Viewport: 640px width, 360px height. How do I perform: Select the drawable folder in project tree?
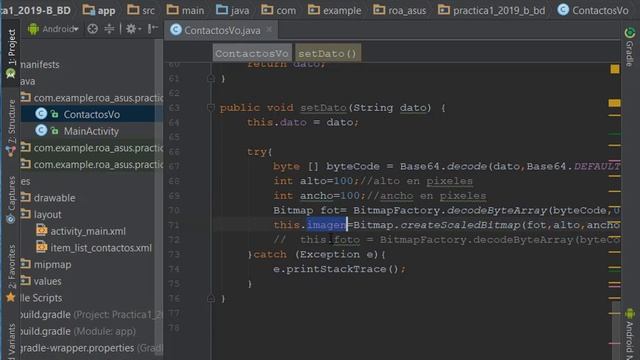pyautogui.click(x=55, y=198)
